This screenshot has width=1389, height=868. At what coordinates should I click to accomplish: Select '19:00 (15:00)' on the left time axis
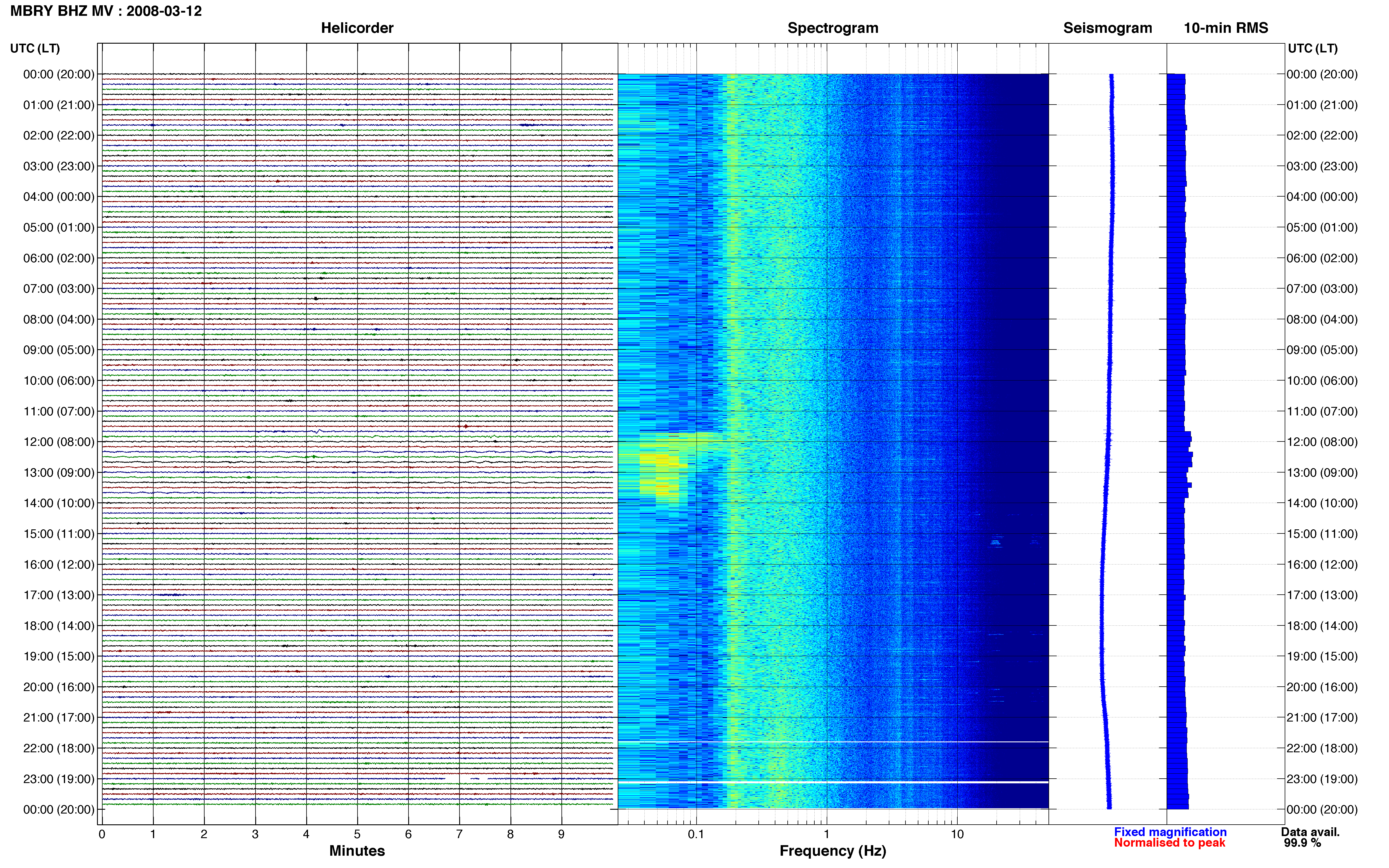coord(59,656)
